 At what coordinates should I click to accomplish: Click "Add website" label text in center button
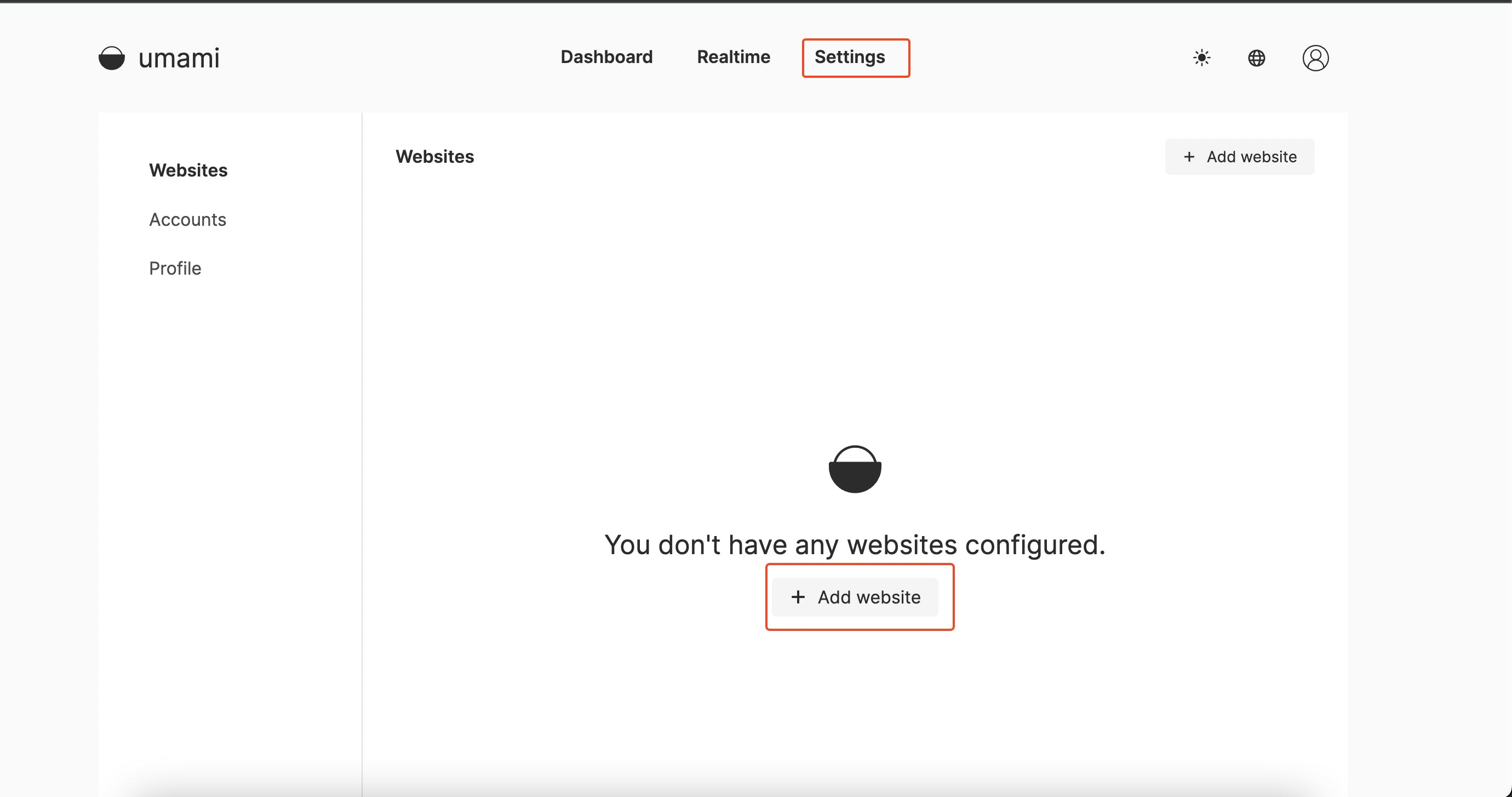[869, 597]
